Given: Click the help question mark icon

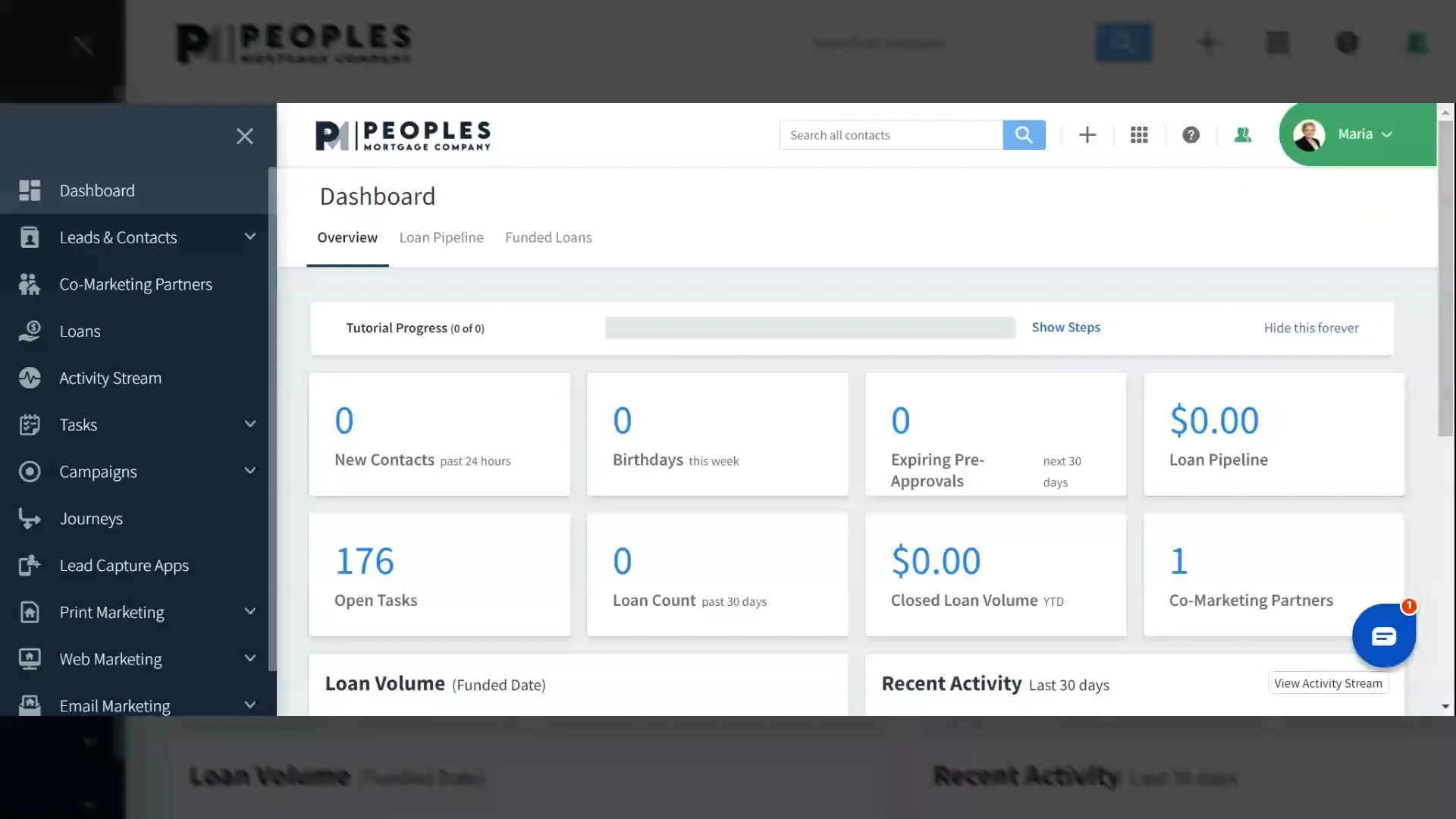Looking at the screenshot, I should (1191, 135).
